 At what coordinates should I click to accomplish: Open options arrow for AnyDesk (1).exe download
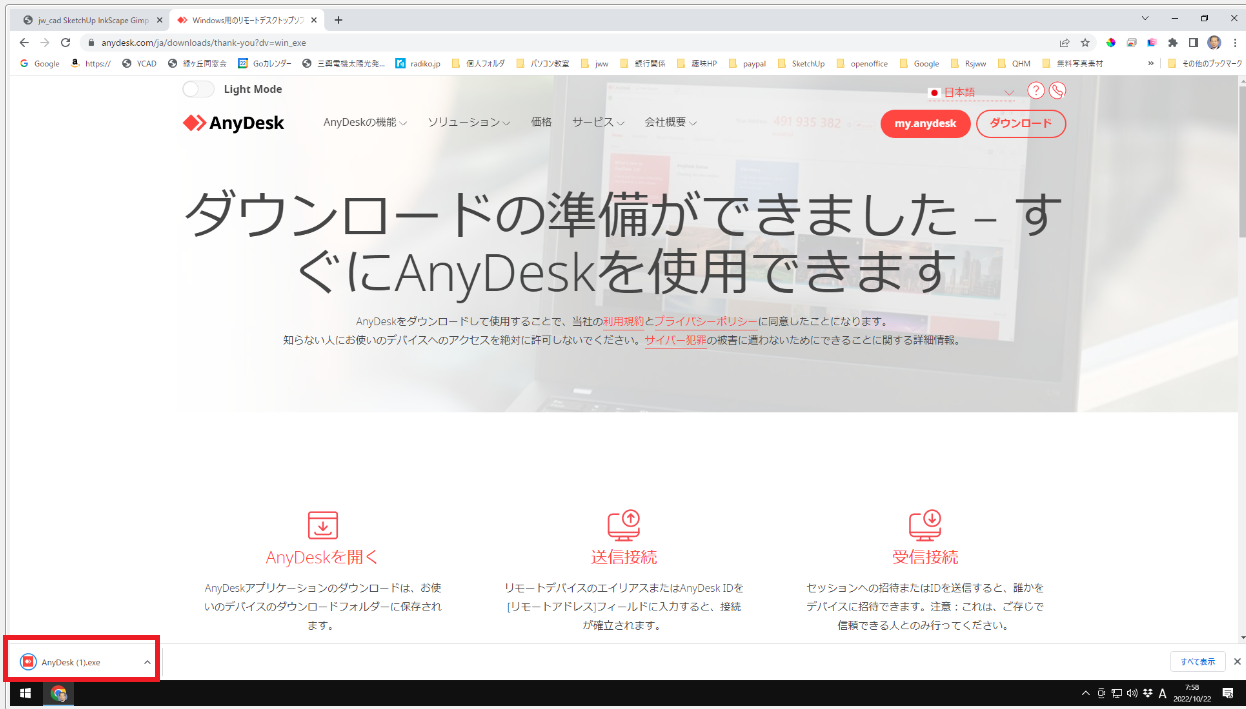point(147,662)
